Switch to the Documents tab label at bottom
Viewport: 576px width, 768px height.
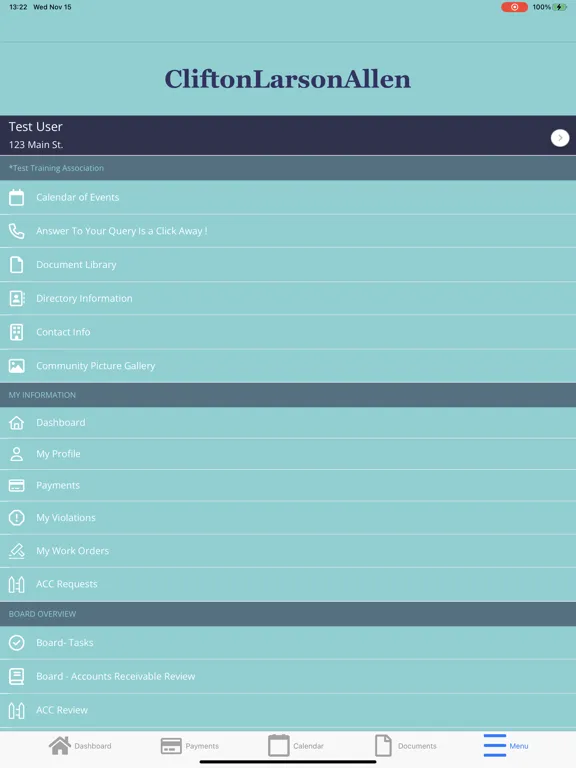tap(417, 746)
